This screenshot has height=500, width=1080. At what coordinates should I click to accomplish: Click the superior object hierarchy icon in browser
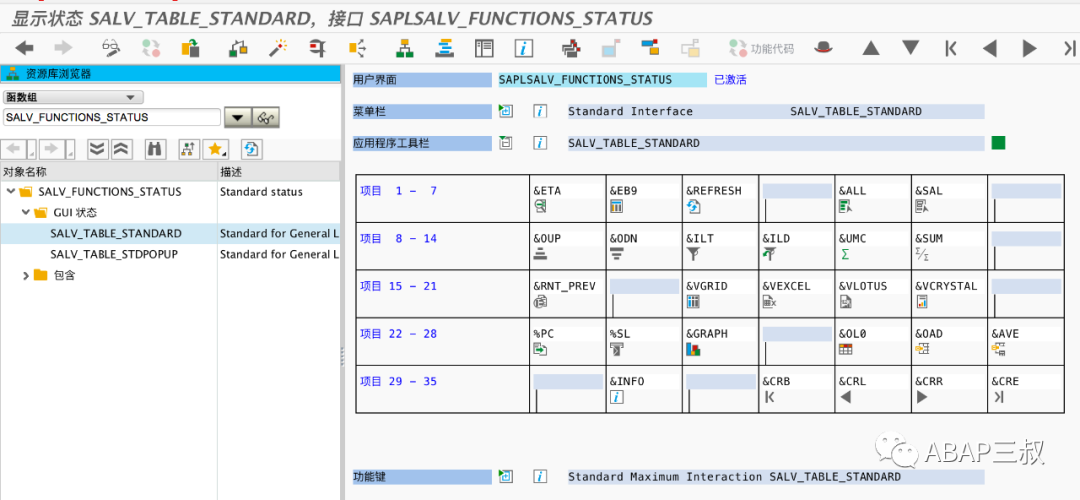click(x=187, y=148)
